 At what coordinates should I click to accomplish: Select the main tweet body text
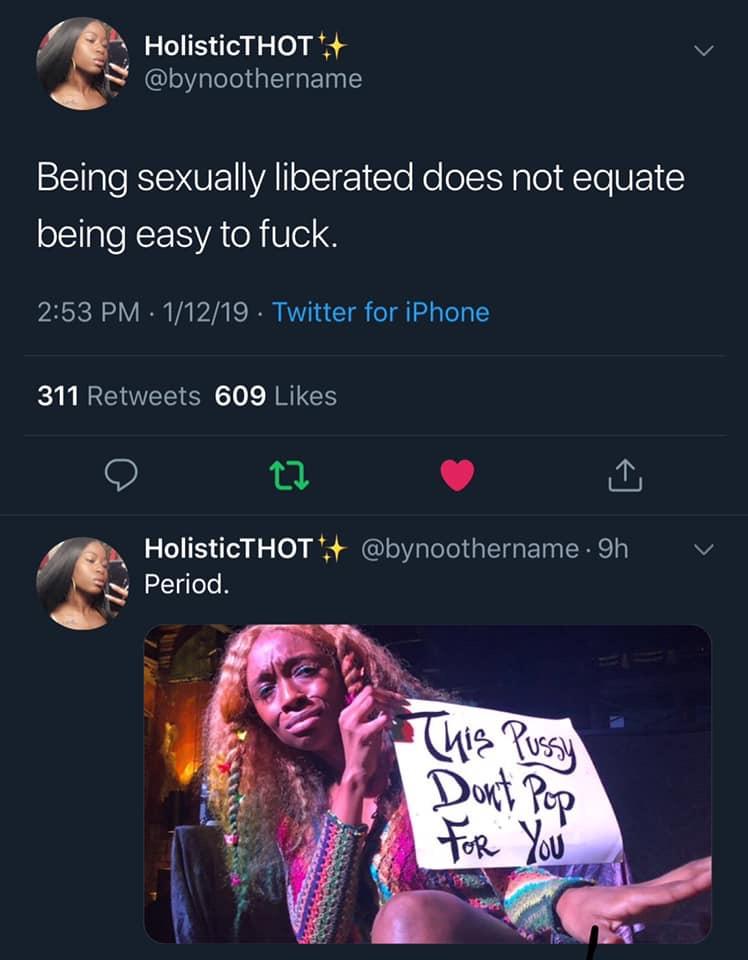point(361,206)
